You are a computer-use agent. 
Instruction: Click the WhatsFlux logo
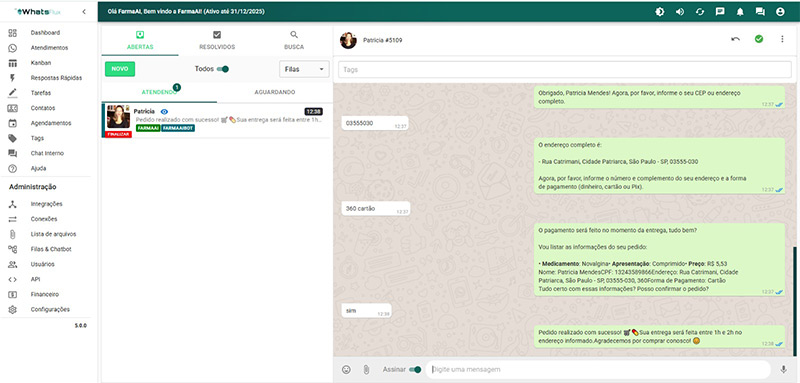[x=37, y=12]
